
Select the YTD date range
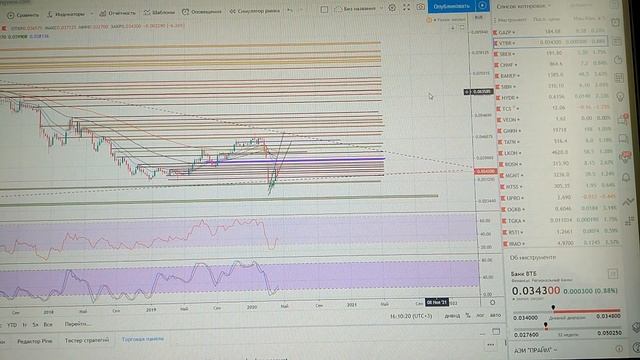click(x=12, y=325)
